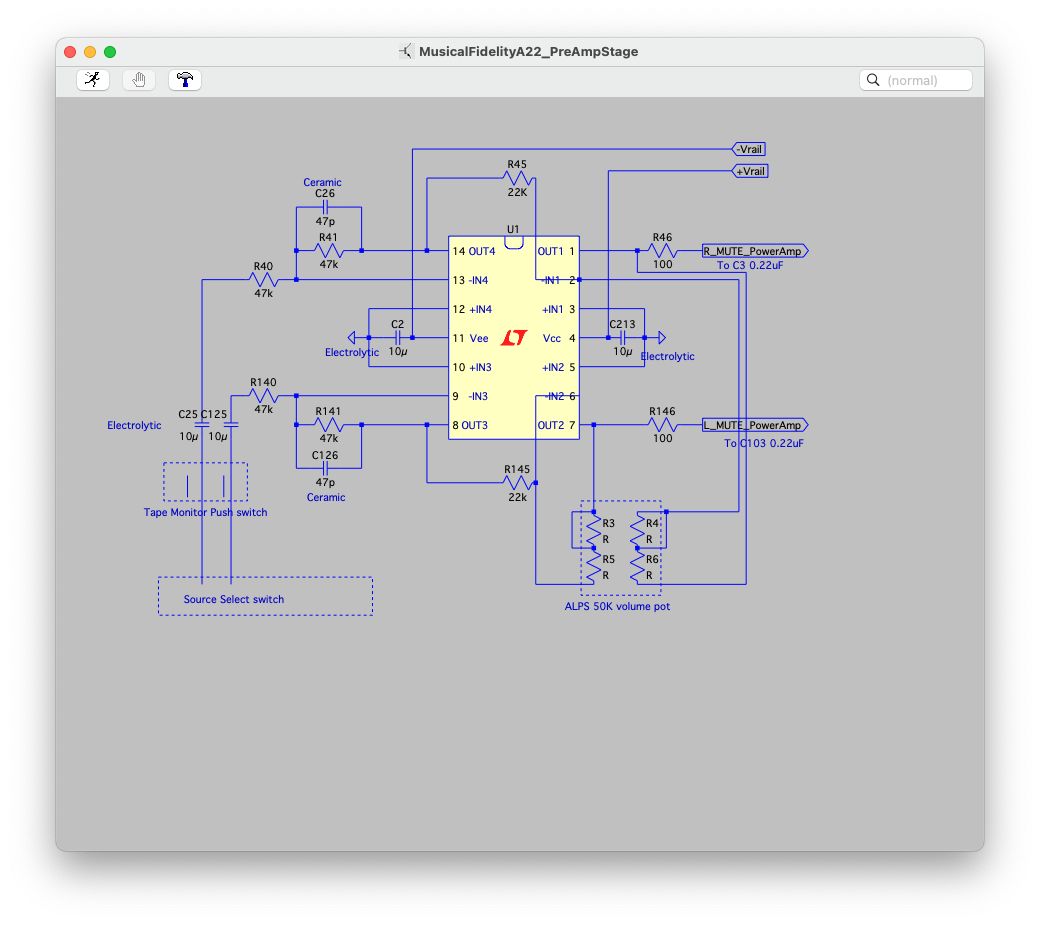This screenshot has height=925, width=1040.
Task: Select capacitor C25 label
Action: (x=188, y=414)
